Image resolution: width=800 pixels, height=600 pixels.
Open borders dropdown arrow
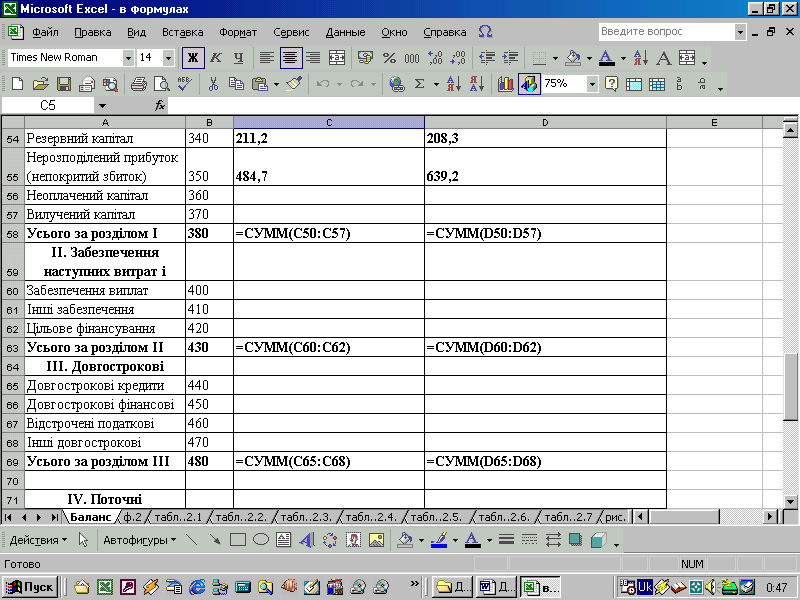point(555,58)
